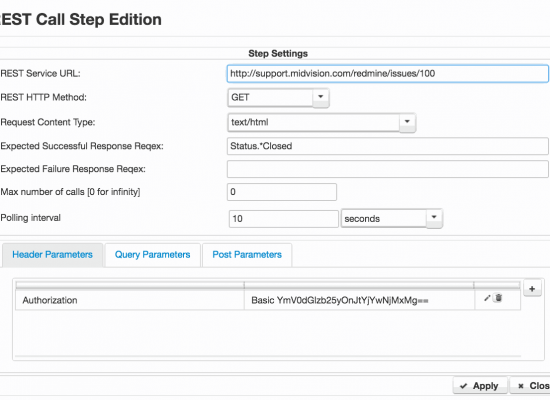This screenshot has width=550, height=400.
Task: Expand the polling interval seconds unit dropdown
Action: (x=434, y=218)
